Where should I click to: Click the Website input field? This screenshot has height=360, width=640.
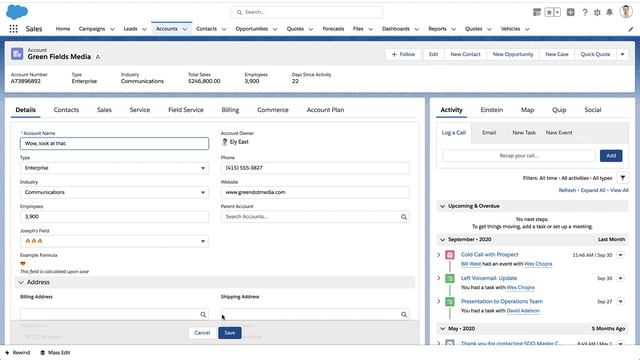315,192
